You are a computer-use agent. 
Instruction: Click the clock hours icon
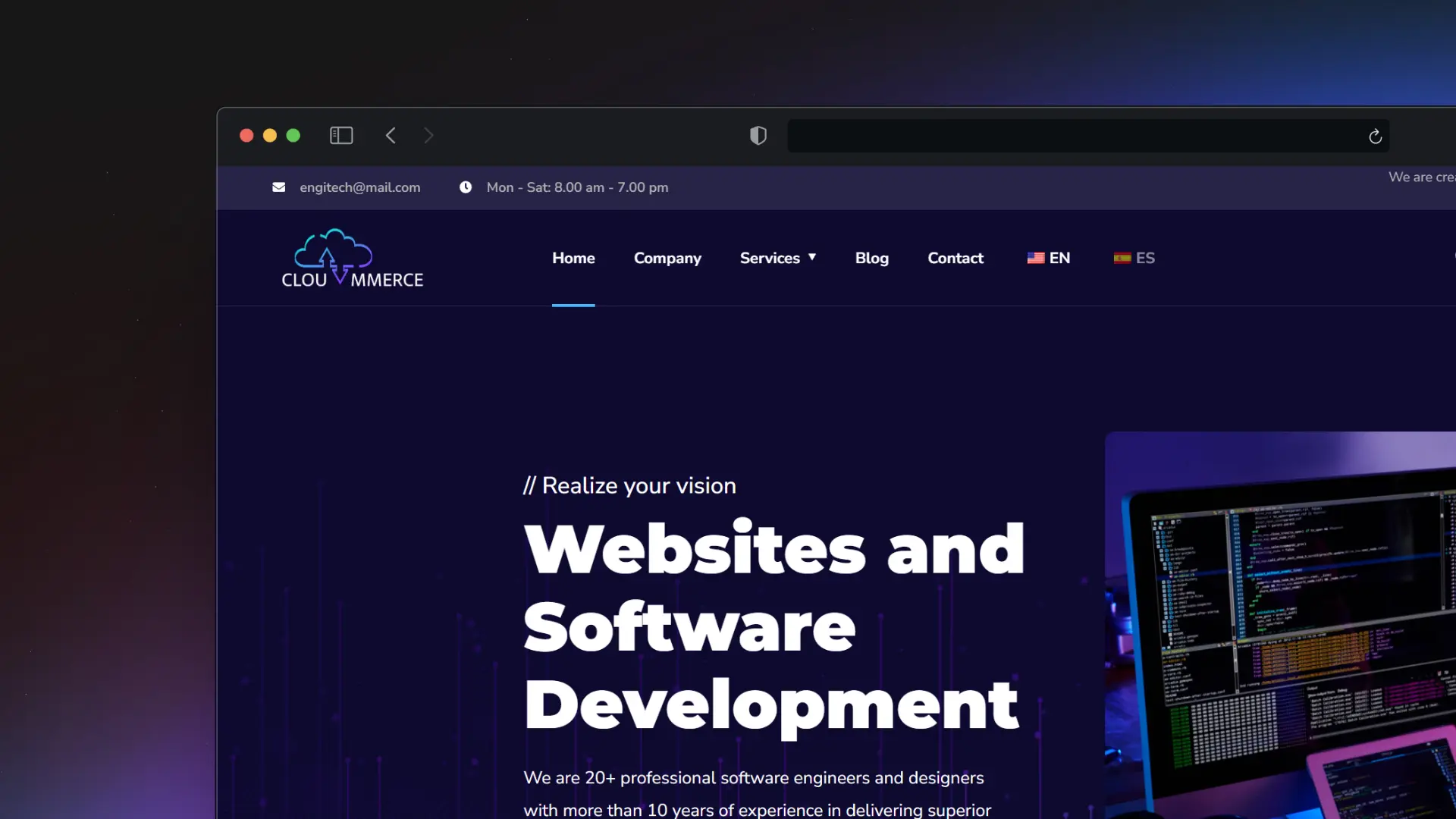[466, 187]
